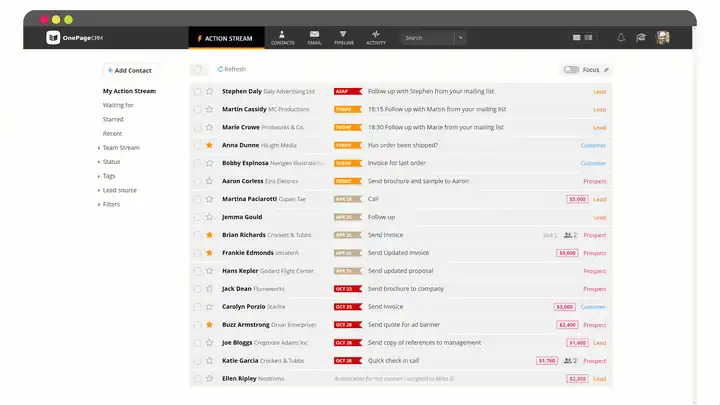The height and width of the screenshot is (405, 720).
Task: Click the Refresh button
Action: 232,69
